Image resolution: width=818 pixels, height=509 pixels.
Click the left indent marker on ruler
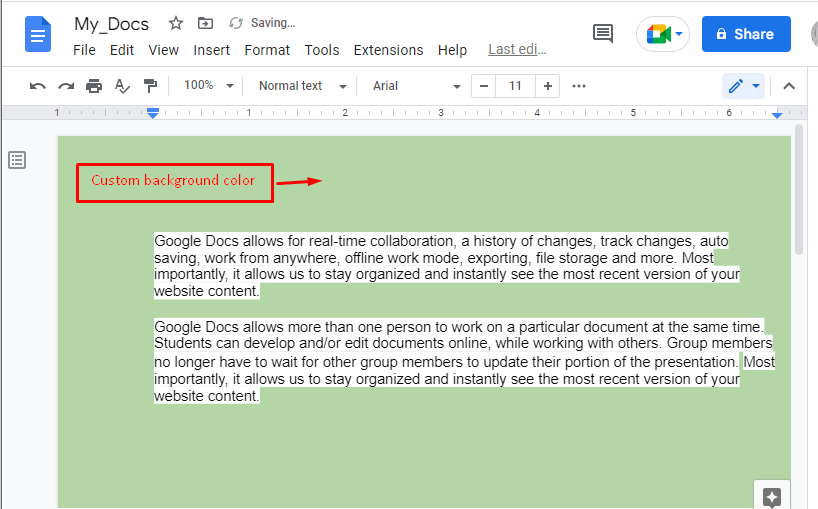coord(153,113)
